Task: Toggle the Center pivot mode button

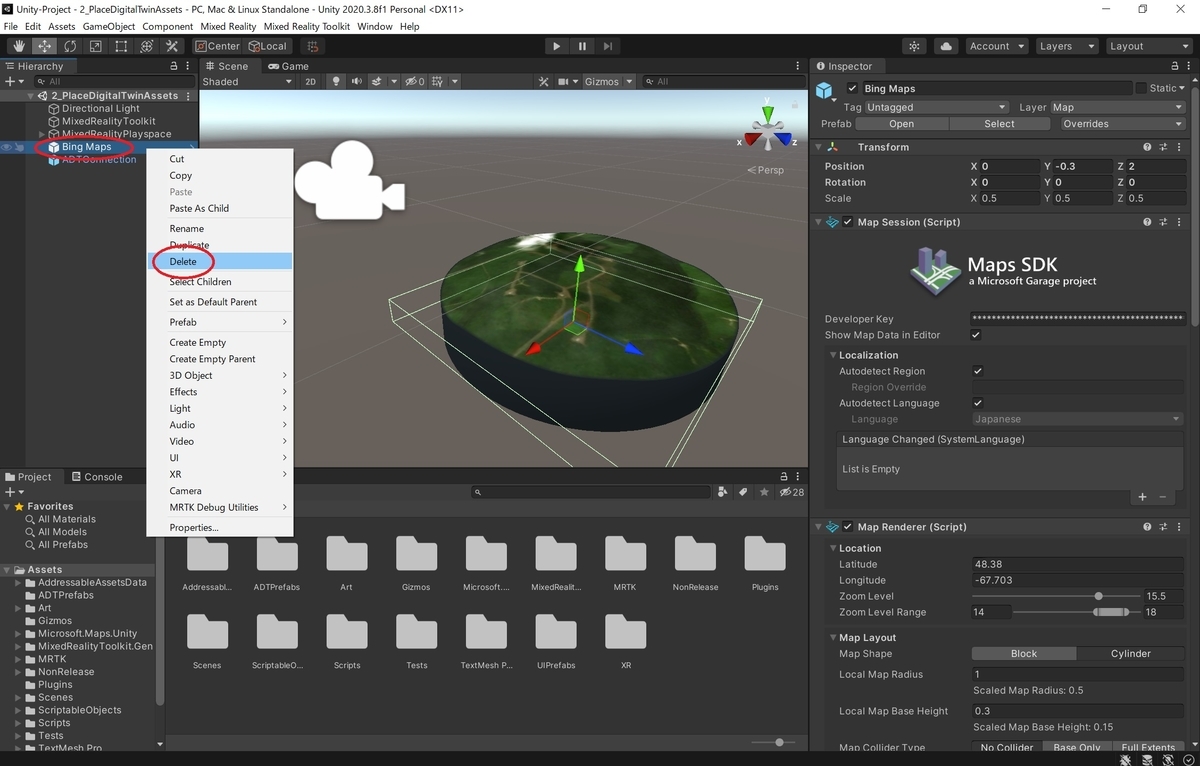Action: (x=217, y=46)
